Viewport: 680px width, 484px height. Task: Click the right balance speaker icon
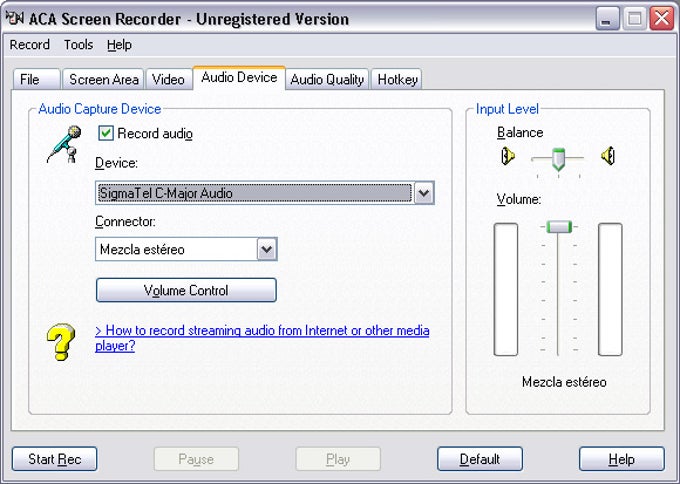point(608,156)
